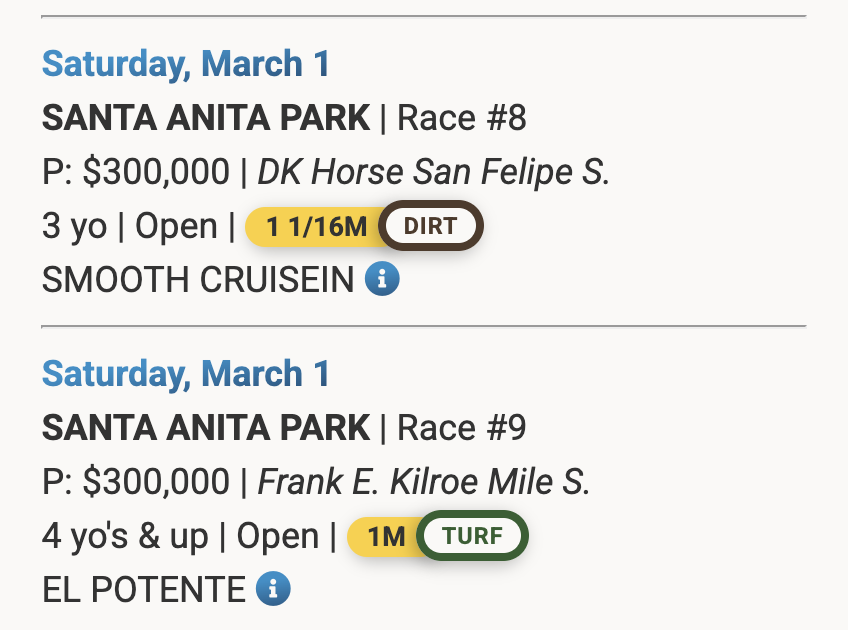848x630 pixels.
Task: Click DK Horse San Felipe S. race name
Action: click(434, 173)
